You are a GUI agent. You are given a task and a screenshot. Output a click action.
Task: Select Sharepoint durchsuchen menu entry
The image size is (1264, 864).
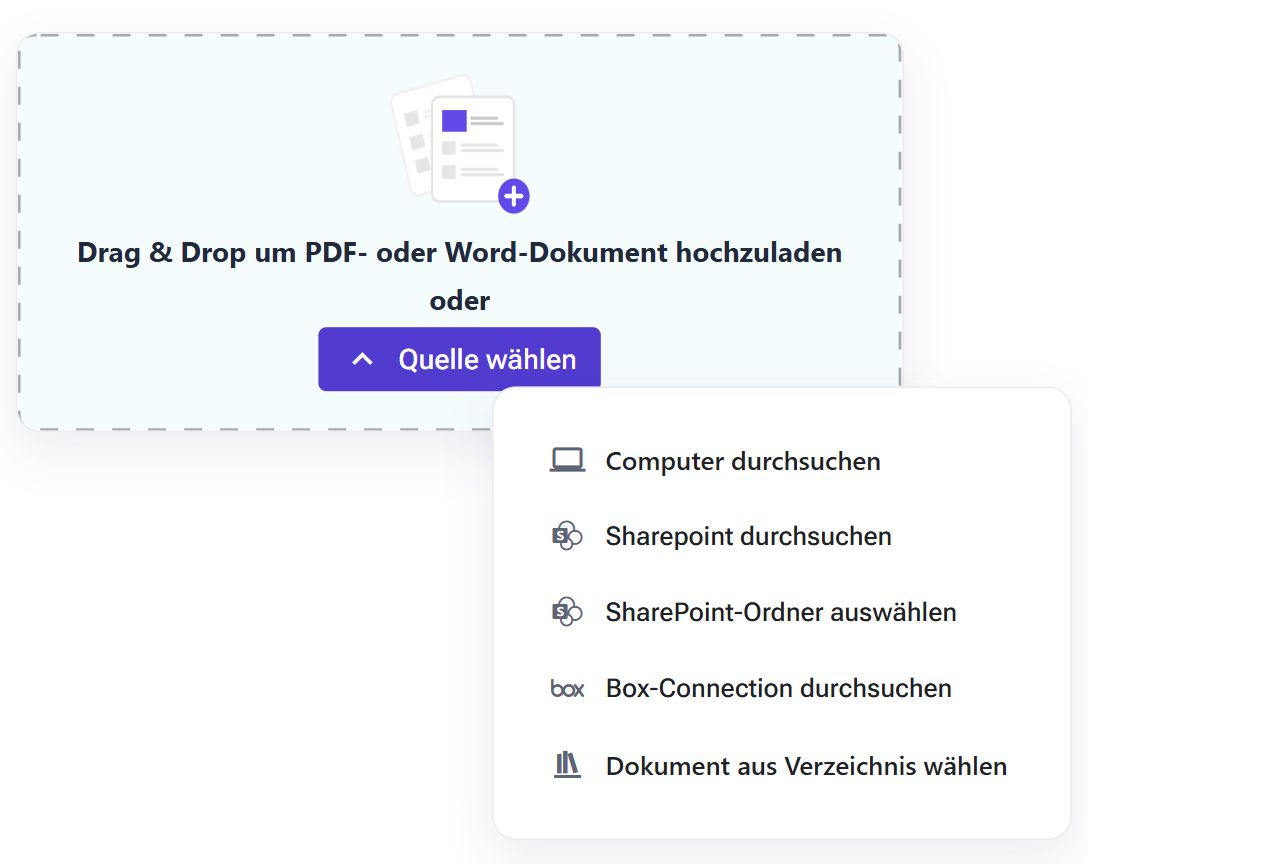pyautogui.click(x=748, y=536)
